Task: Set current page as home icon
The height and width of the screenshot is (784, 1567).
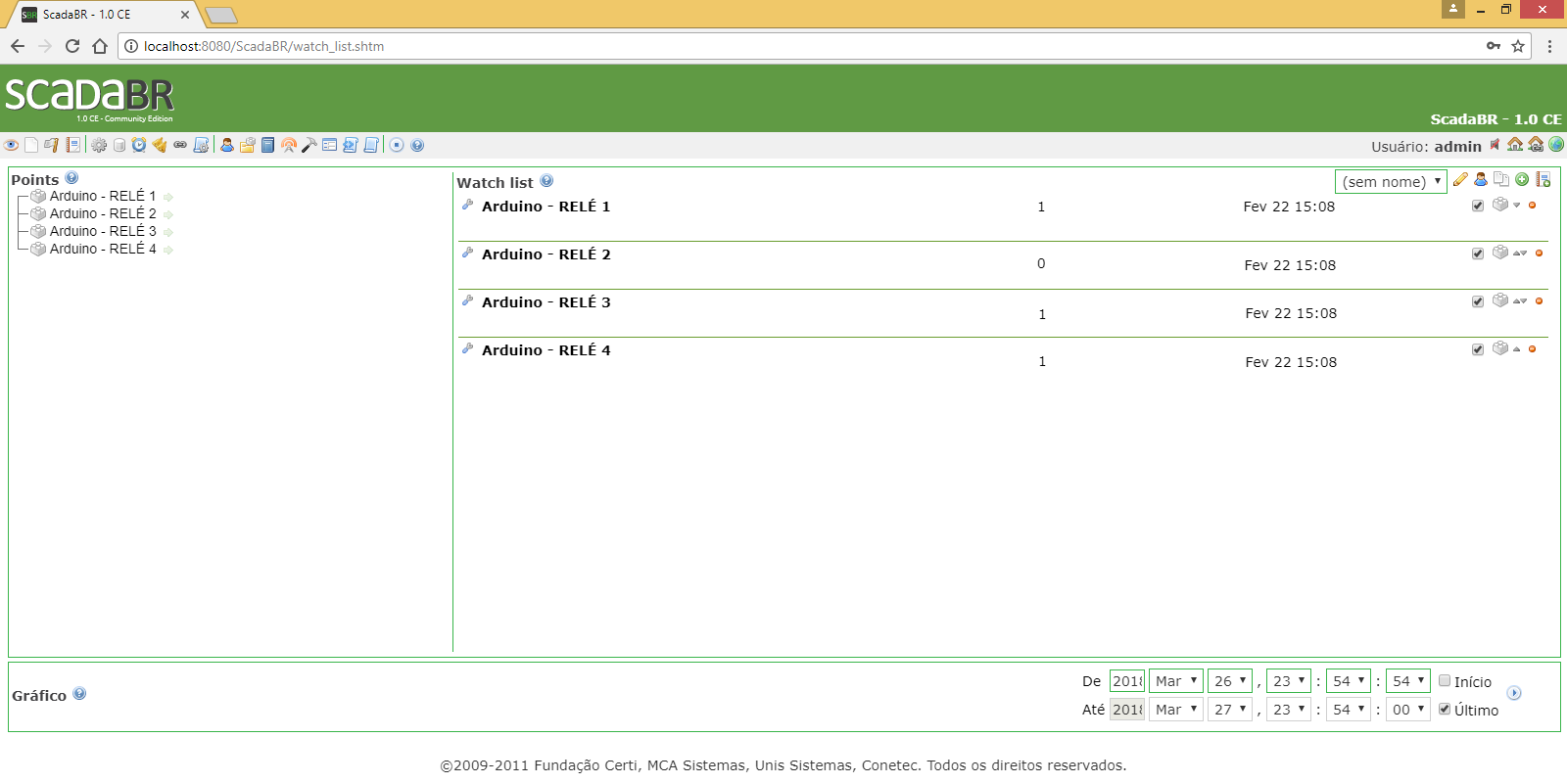Action: coord(1536,145)
